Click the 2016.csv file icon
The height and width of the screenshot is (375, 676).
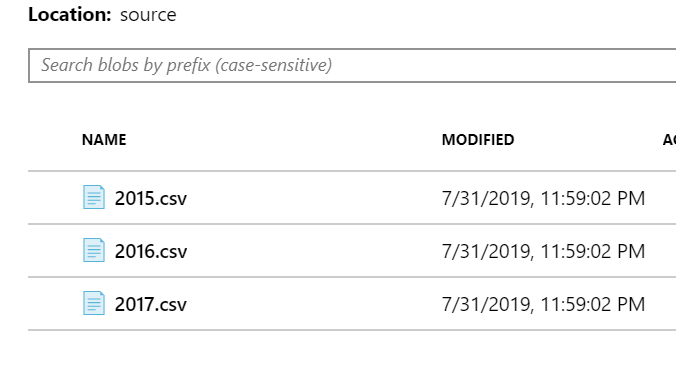pyautogui.click(x=94, y=250)
